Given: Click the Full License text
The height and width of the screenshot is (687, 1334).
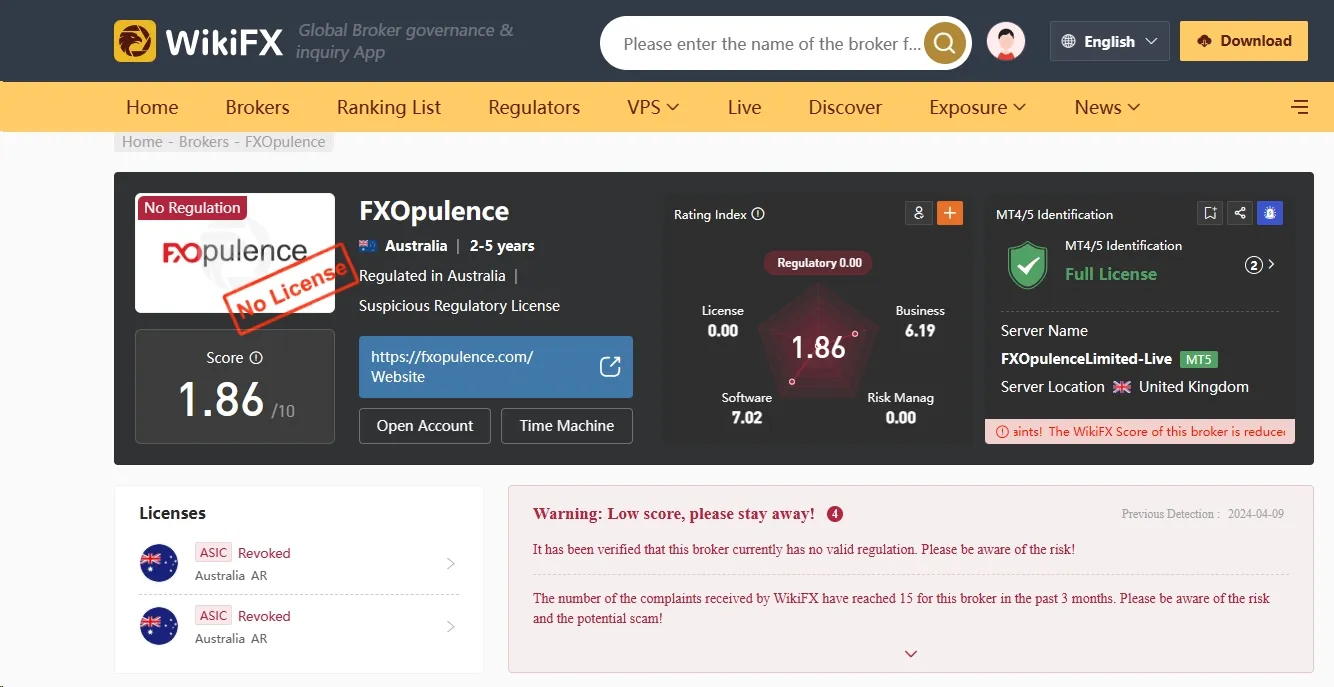Looking at the screenshot, I should 1111,274.
